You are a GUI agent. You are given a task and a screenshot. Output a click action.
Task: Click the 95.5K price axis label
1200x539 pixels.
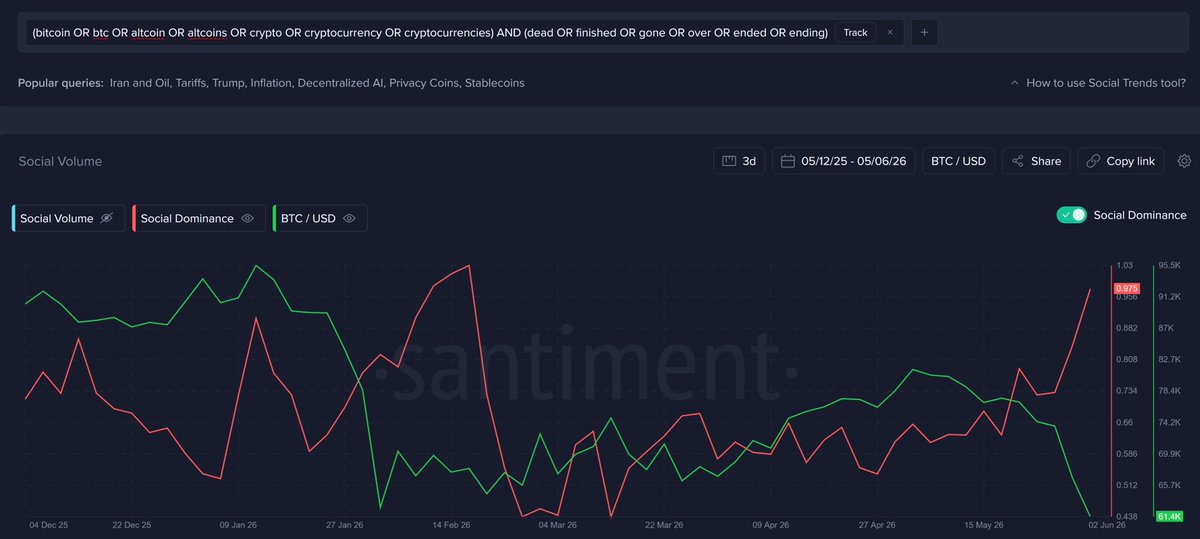(x=1170, y=265)
